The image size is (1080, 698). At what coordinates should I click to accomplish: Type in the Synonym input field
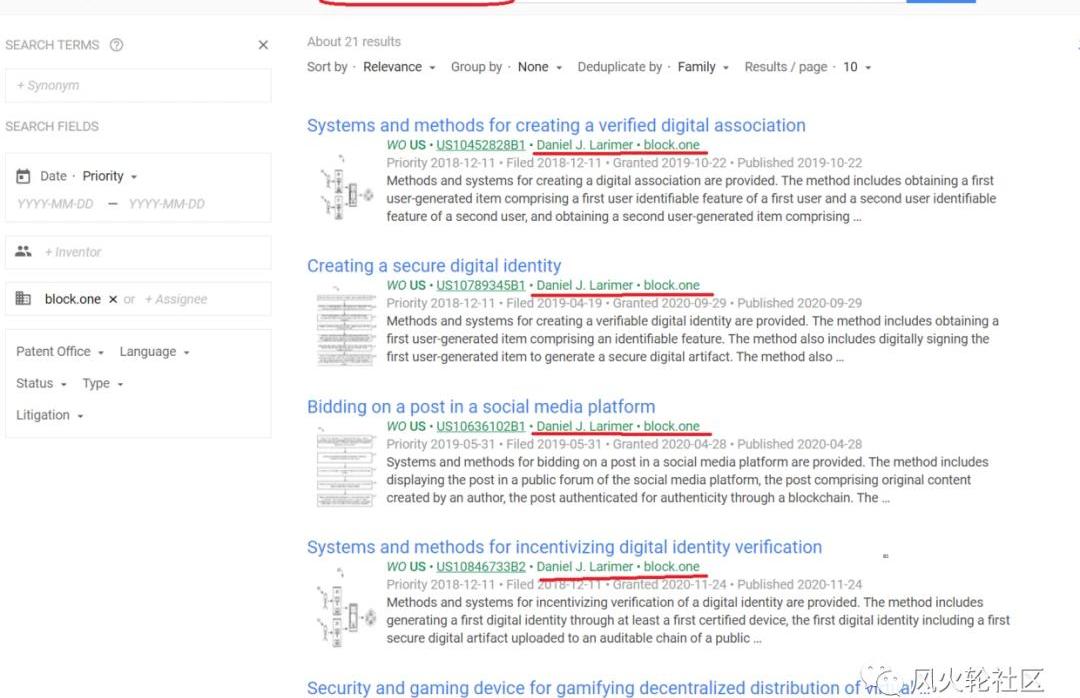pyautogui.click(x=138, y=86)
